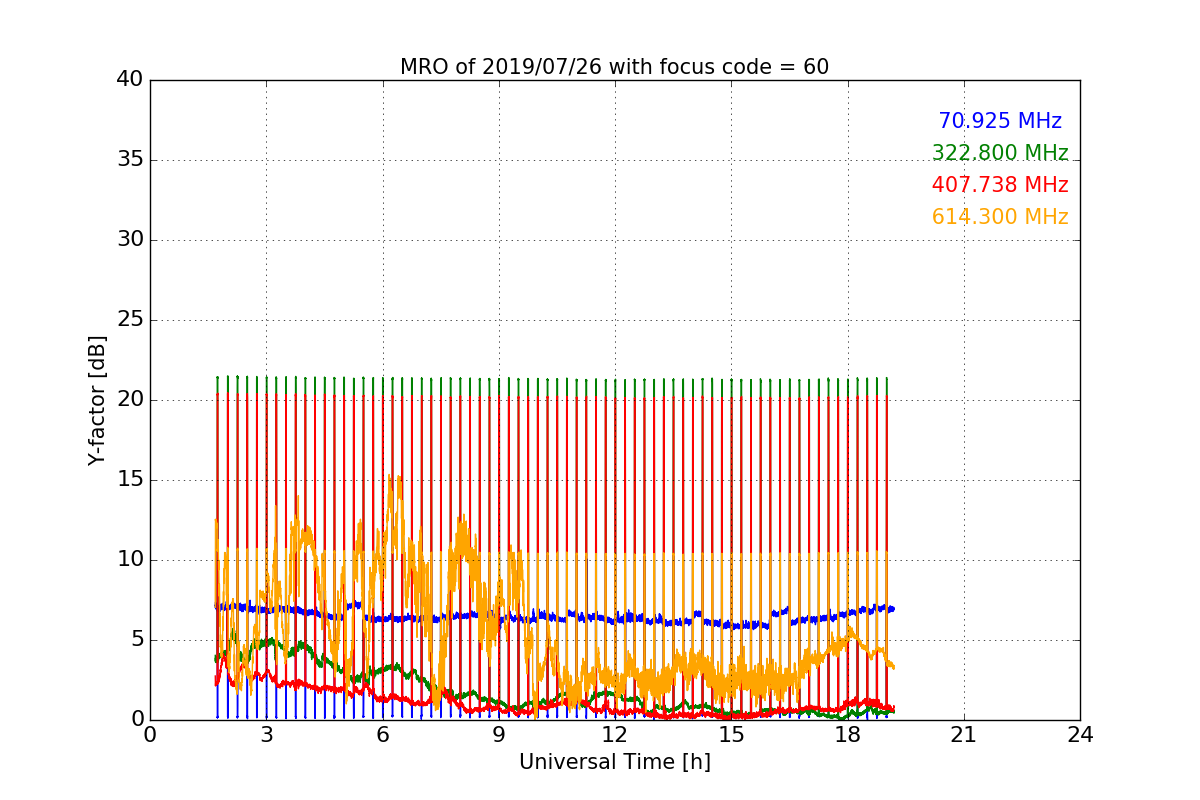This screenshot has height=800, width=1200.
Task: Click the plot title 'MRO of 2019/07/26 with focus code = 60'
Action: tap(614, 67)
